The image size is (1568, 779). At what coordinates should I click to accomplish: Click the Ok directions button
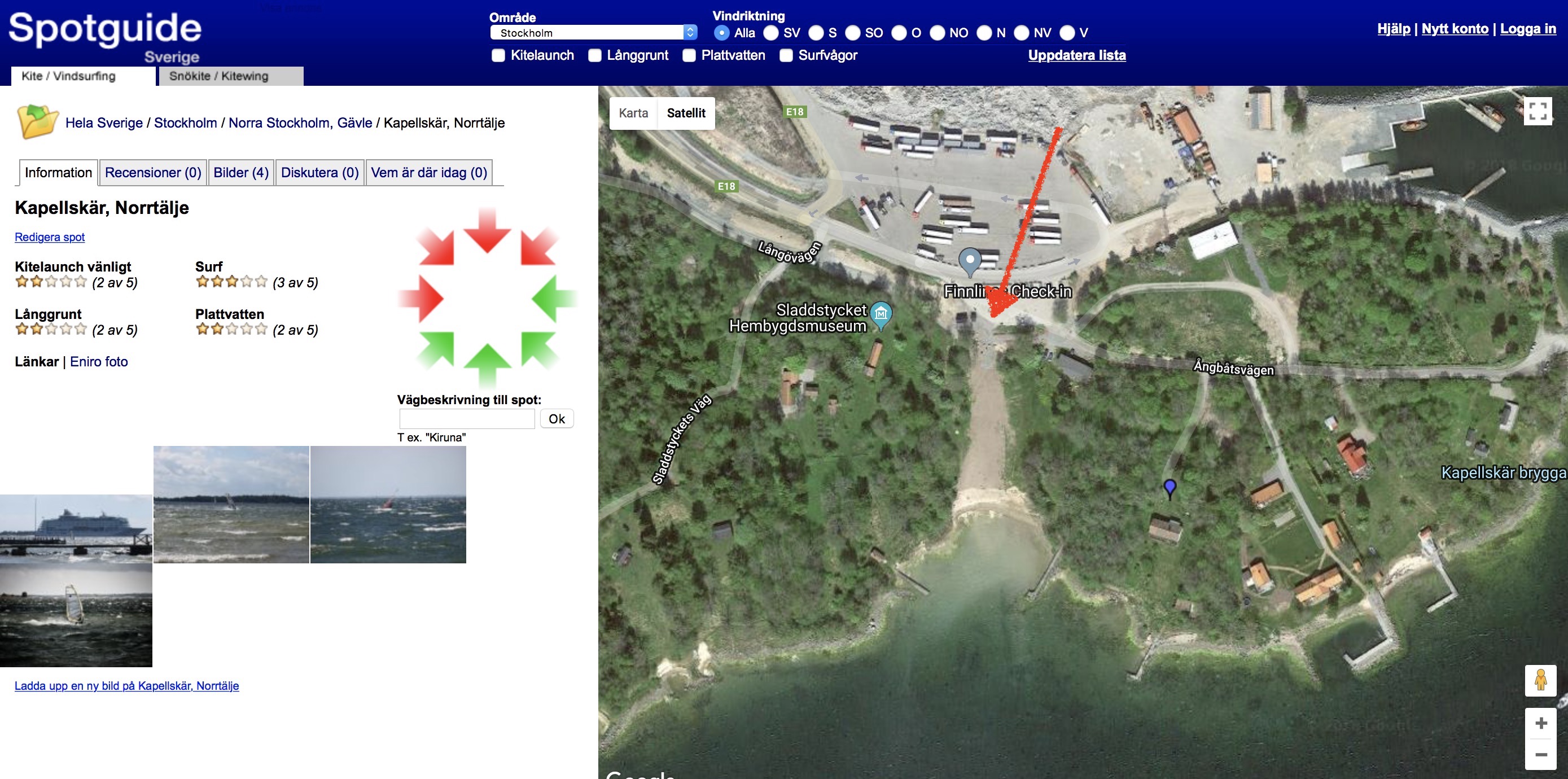tap(557, 419)
